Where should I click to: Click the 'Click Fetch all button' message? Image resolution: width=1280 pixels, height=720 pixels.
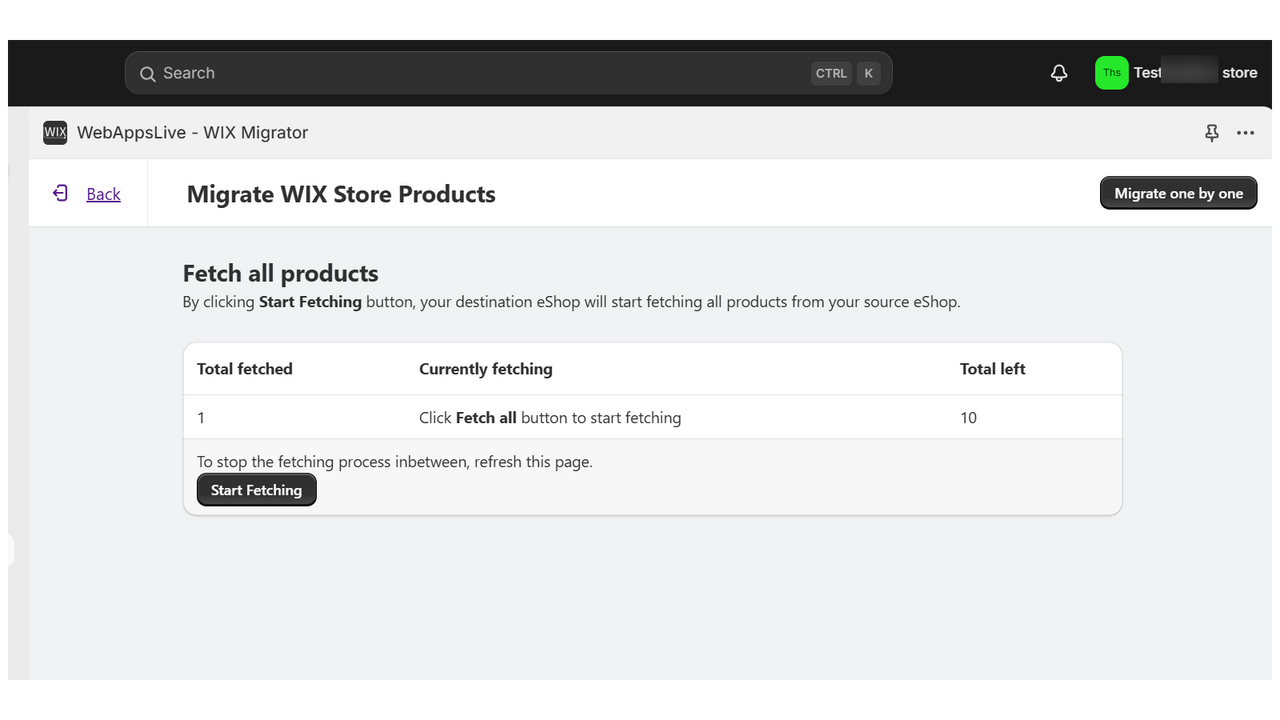click(550, 418)
